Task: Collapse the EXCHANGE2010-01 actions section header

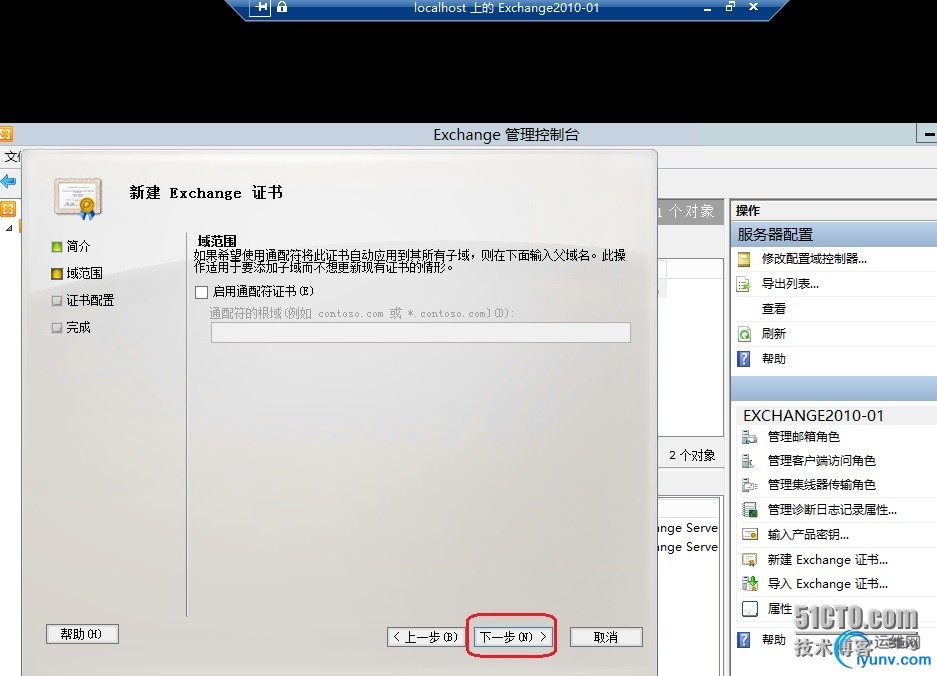Action: point(835,415)
